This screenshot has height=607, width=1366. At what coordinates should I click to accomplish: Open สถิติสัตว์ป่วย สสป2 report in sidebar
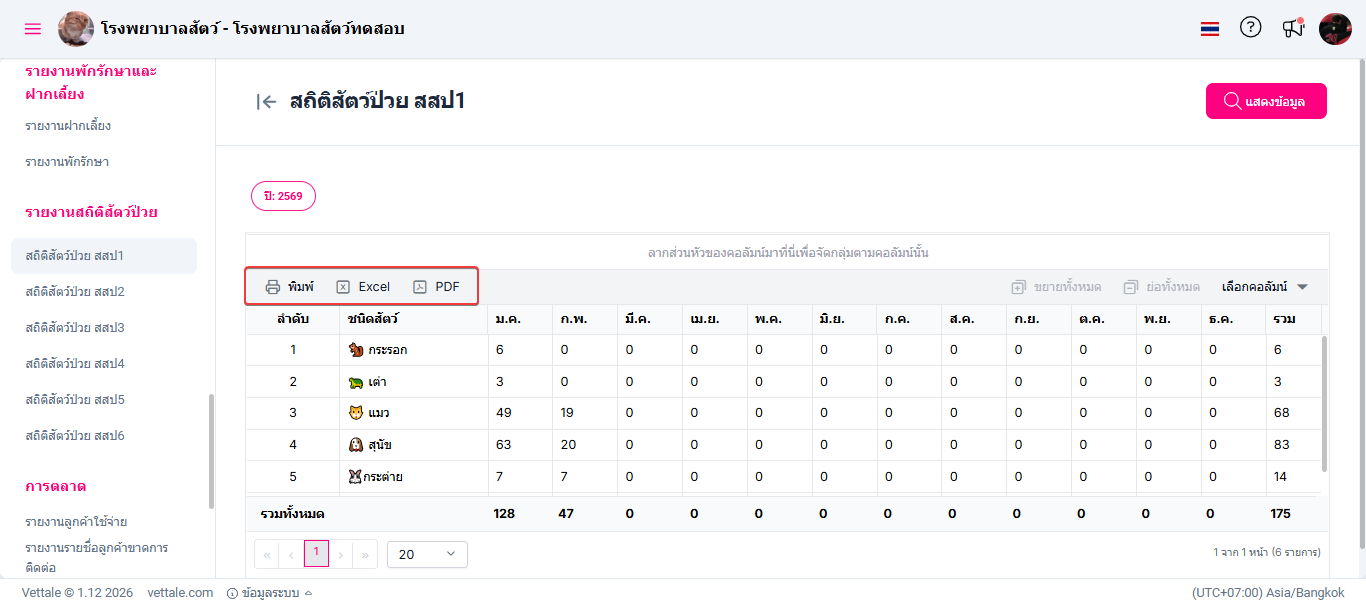[75, 292]
